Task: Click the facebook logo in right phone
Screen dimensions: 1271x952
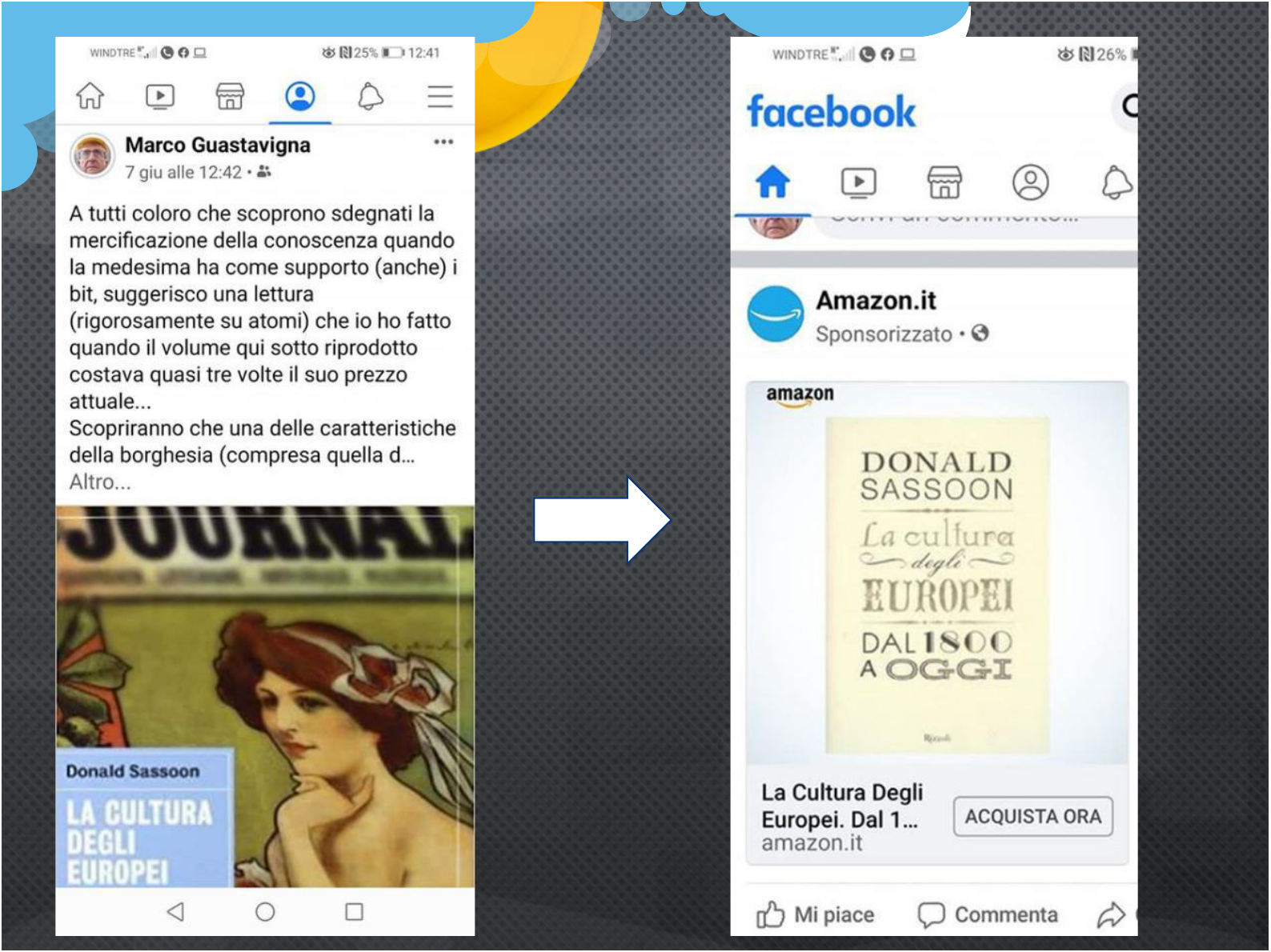Action: [x=831, y=111]
